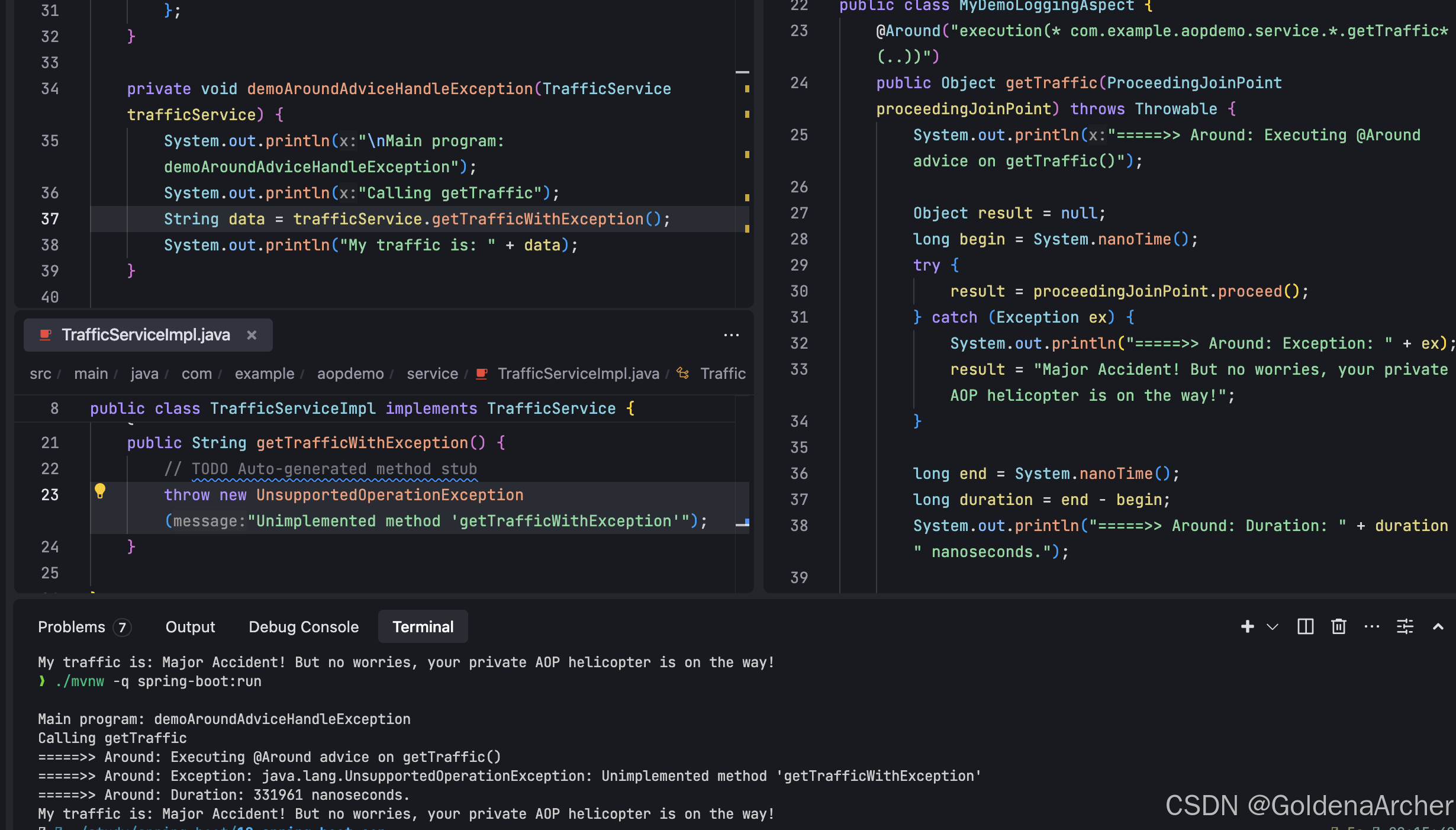Image resolution: width=1456 pixels, height=830 pixels.
Task: Switch to the Output tab
Action: coord(190,627)
